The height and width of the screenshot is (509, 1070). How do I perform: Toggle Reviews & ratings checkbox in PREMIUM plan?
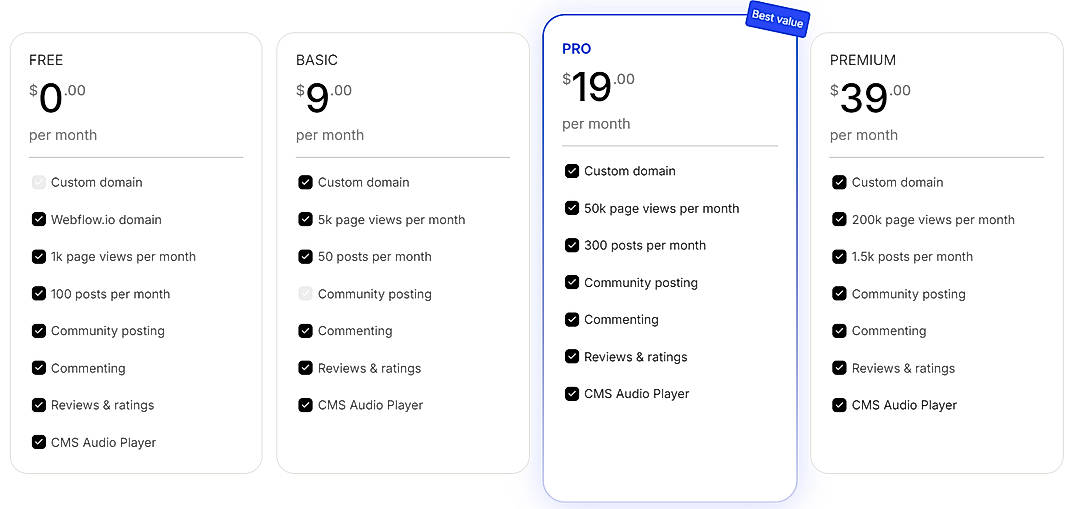point(839,368)
